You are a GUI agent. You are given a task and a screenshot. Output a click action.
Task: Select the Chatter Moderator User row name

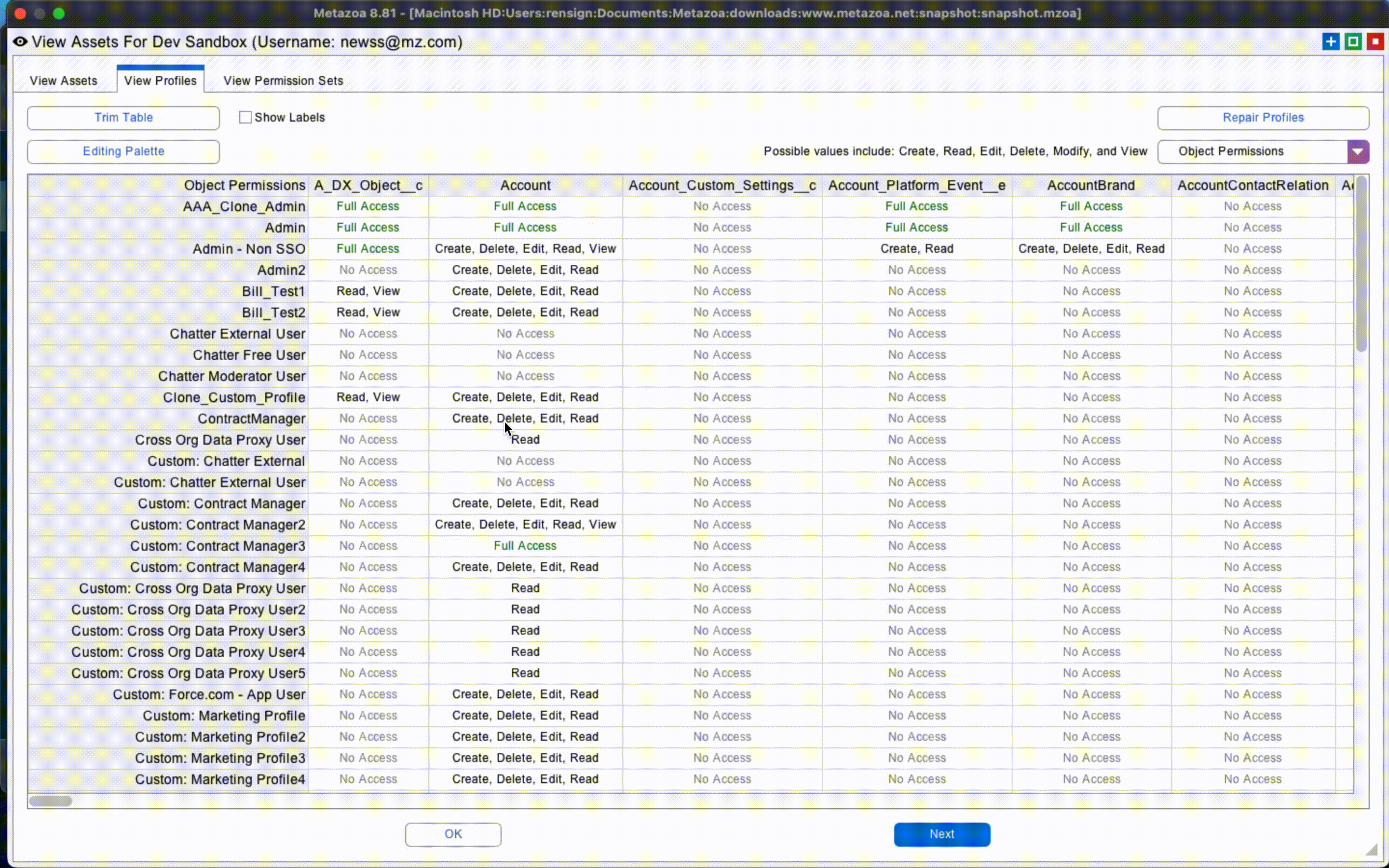pyautogui.click(x=231, y=377)
